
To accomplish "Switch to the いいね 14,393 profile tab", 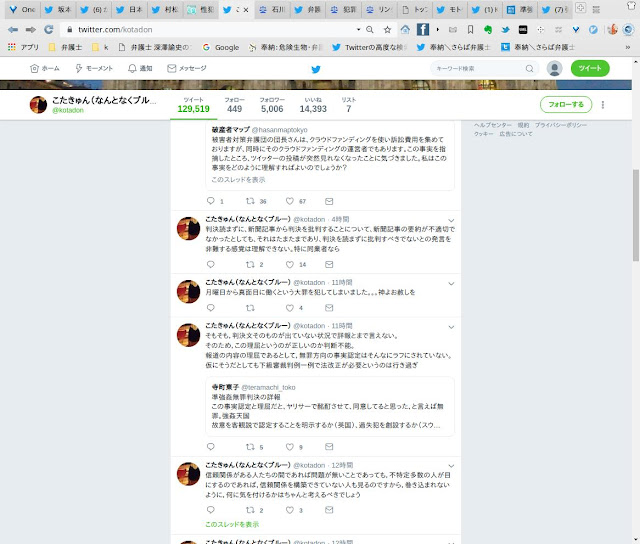I will pyautogui.click(x=313, y=105).
